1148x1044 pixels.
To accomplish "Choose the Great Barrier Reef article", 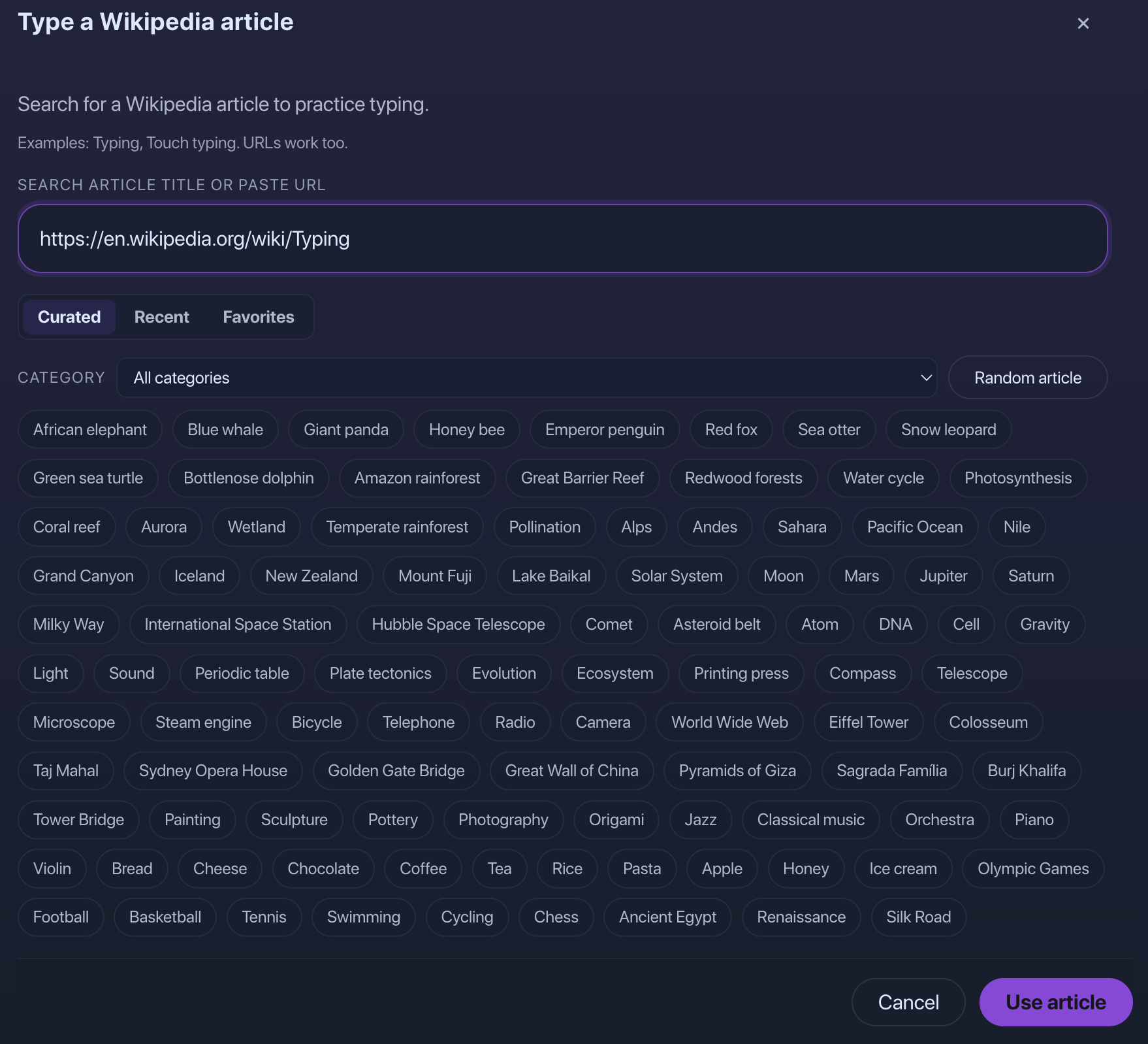I will (582, 478).
